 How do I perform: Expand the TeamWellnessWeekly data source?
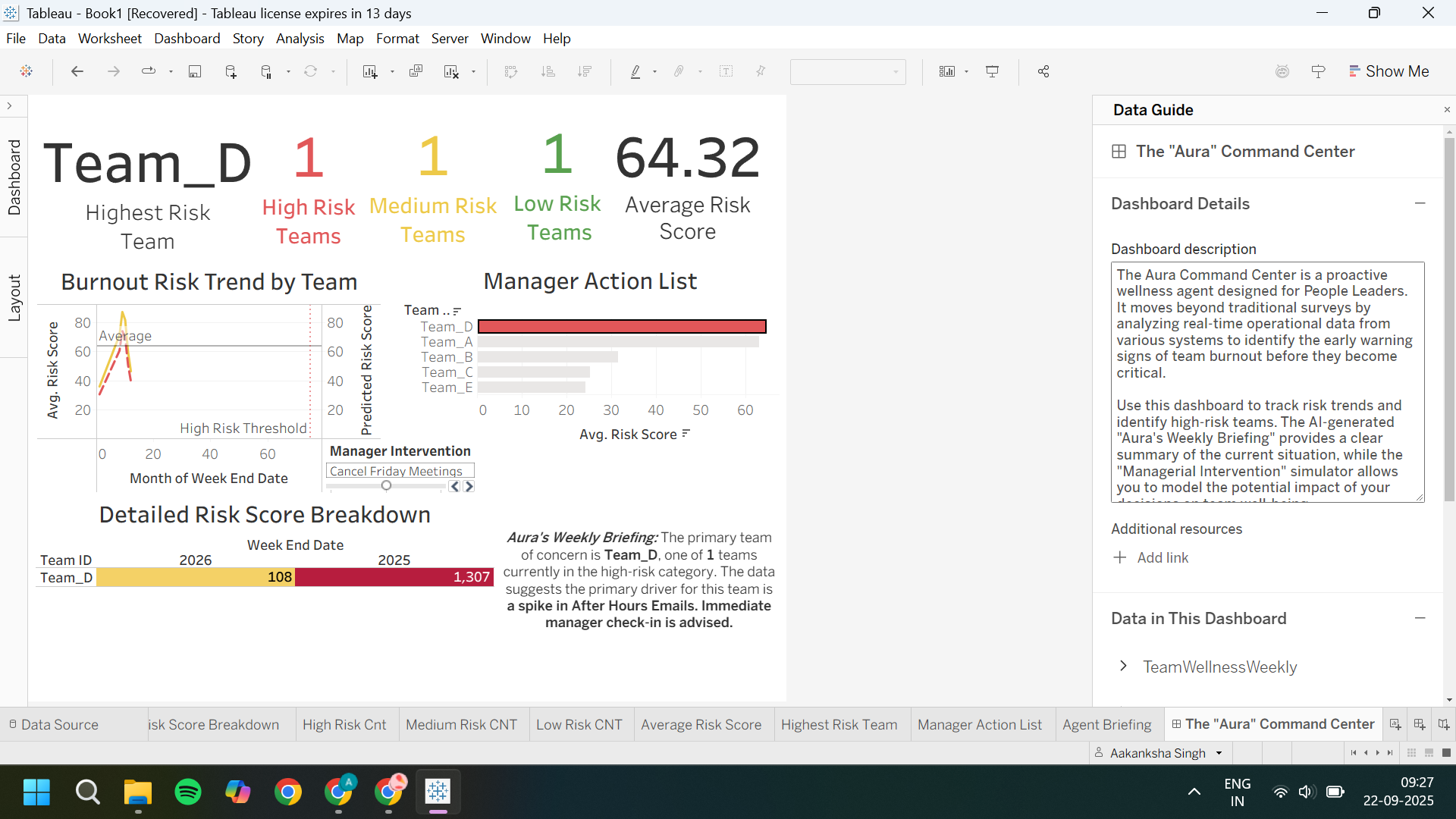pos(1123,666)
